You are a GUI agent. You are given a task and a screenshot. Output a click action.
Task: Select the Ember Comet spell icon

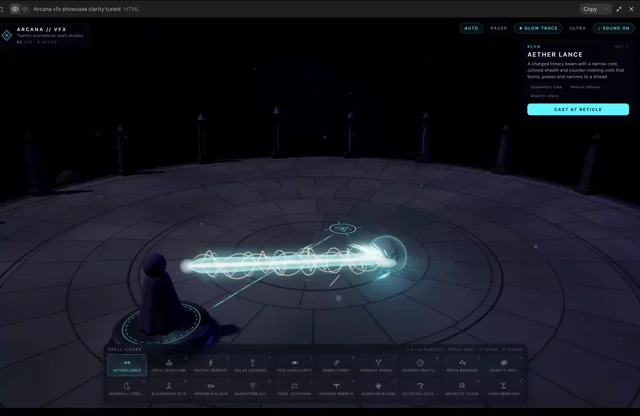tap(336, 365)
